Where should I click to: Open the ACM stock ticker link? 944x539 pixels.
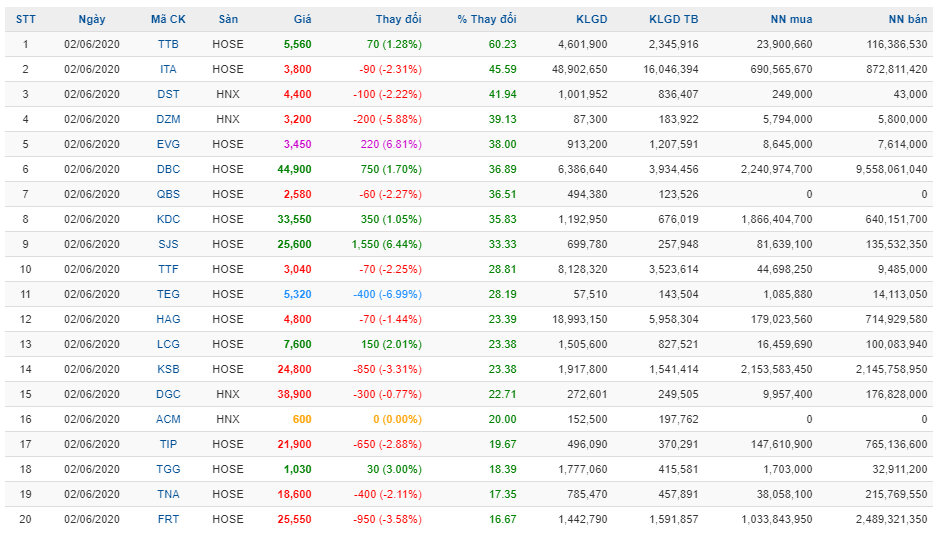[x=168, y=420]
